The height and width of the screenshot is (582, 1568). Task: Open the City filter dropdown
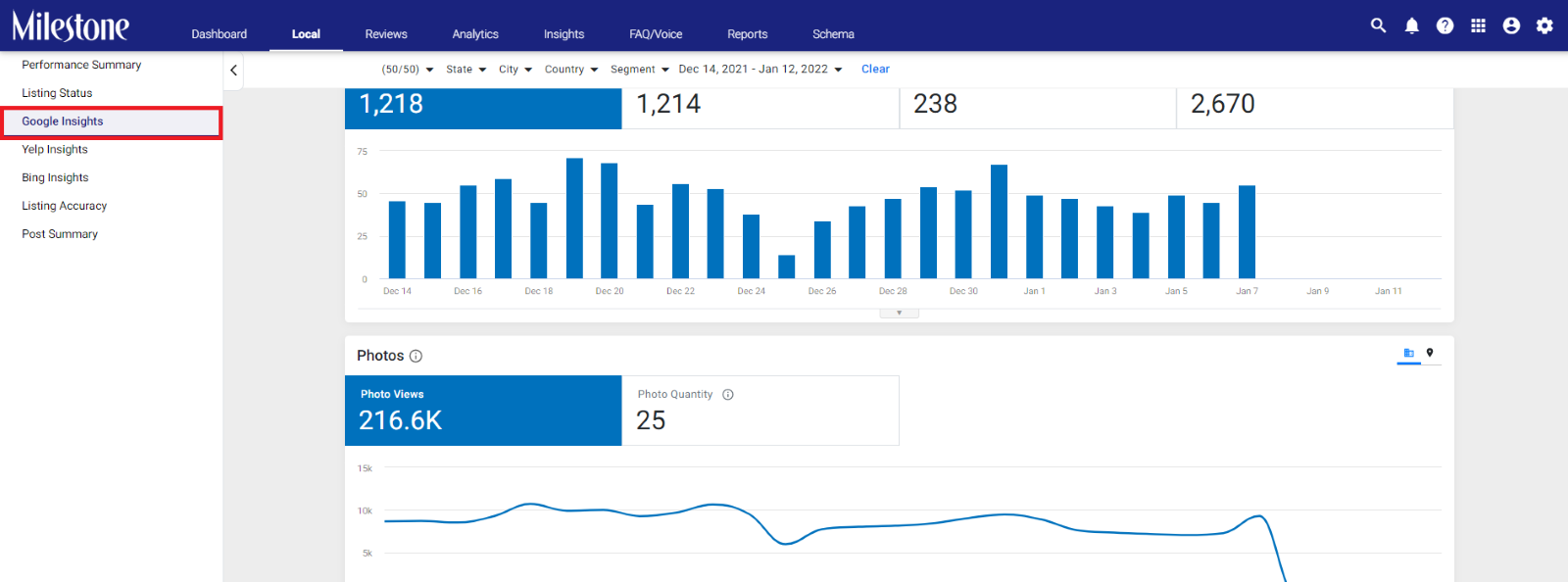pos(515,70)
